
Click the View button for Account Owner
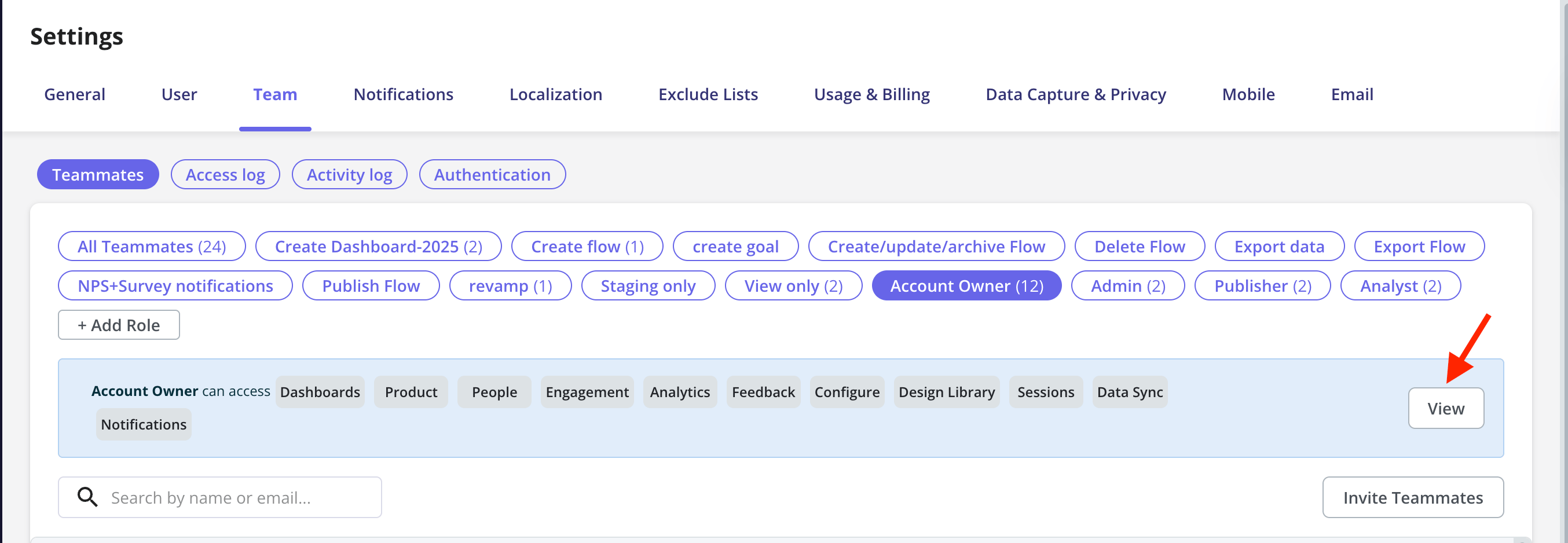[1446, 408]
